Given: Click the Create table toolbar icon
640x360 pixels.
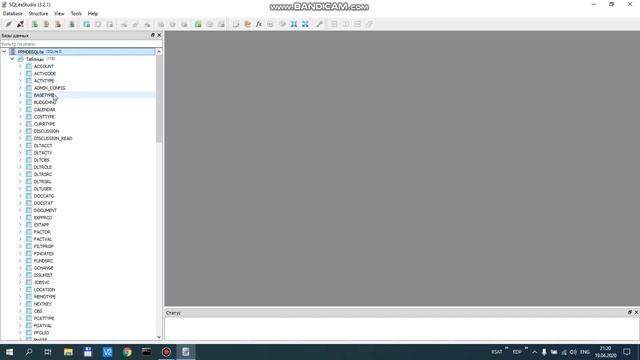Looking at the screenshot, I should pyautogui.click(x=87, y=24).
